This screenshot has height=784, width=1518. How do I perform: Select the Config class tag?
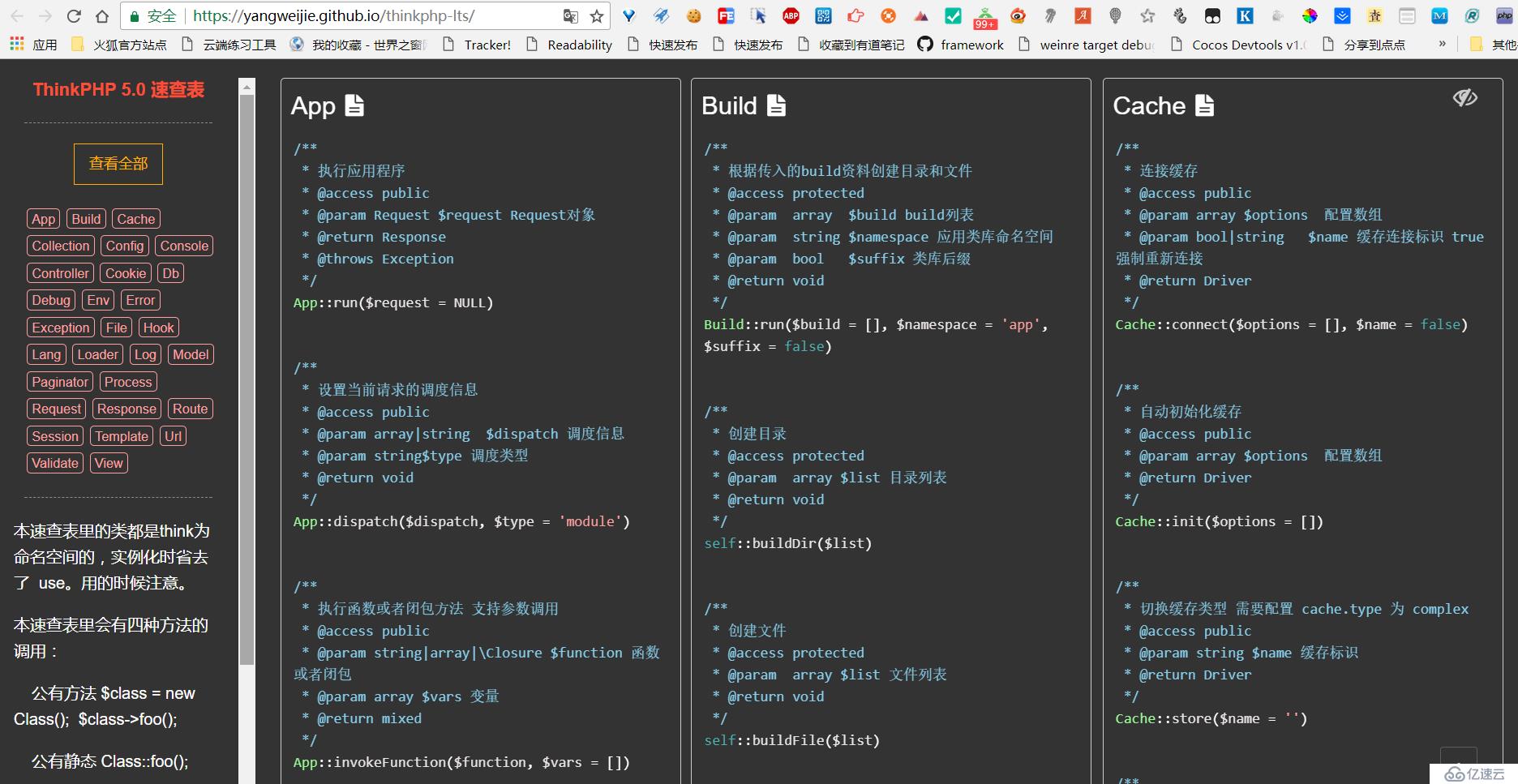click(124, 246)
